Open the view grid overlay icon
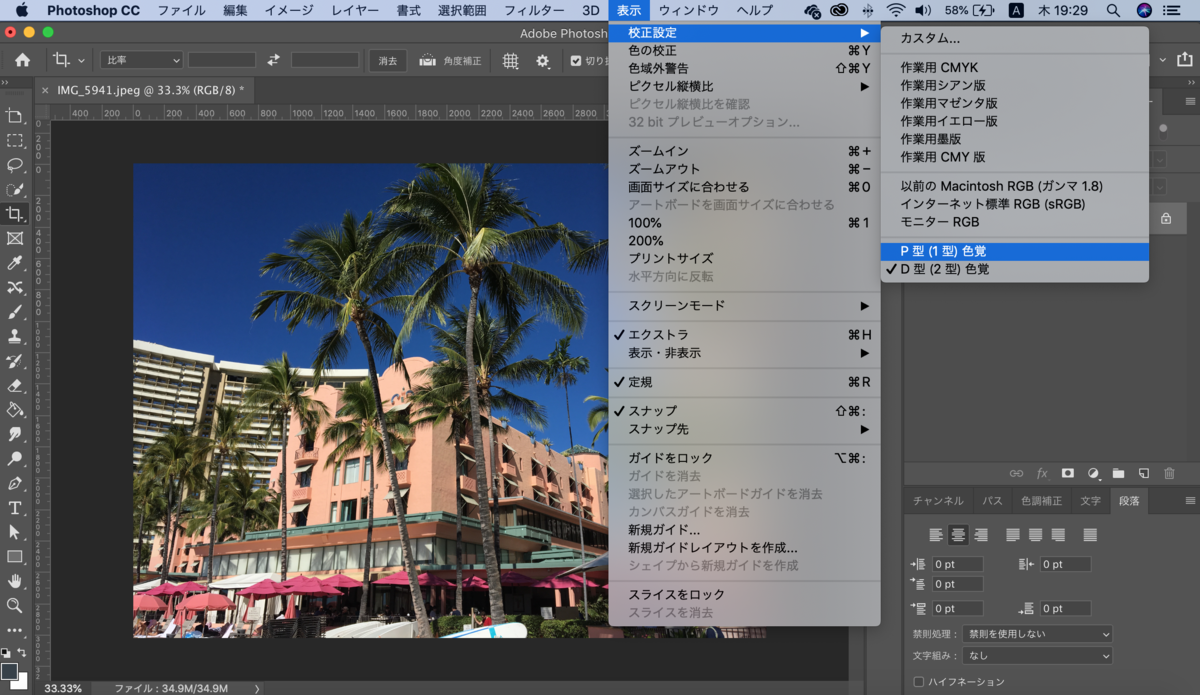This screenshot has width=1200, height=695. click(x=510, y=61)
